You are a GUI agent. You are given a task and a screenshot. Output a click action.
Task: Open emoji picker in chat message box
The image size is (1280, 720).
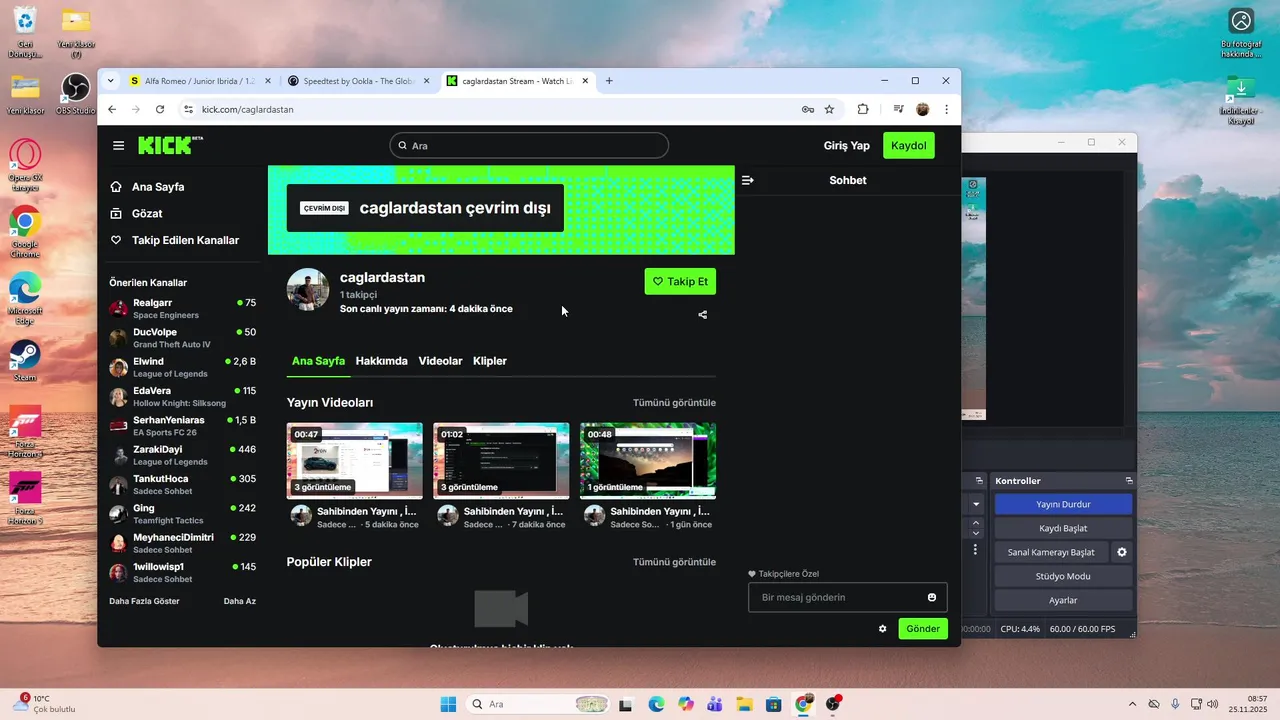tap(932, 597)
